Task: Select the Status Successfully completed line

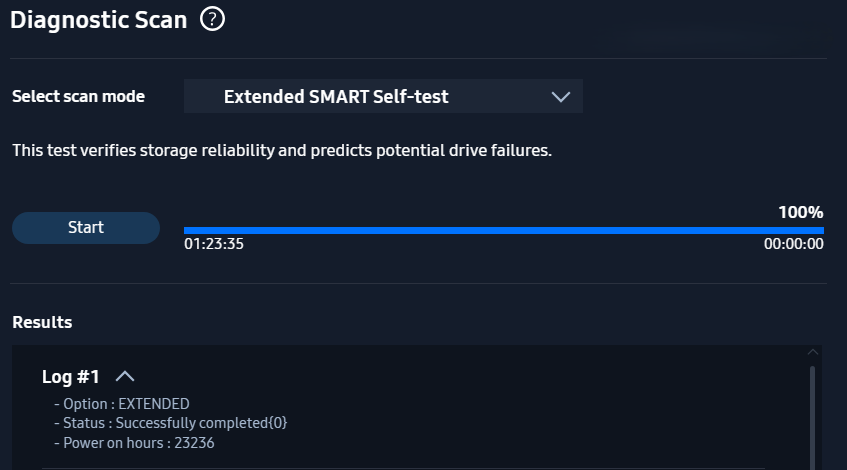Action: [x=171, y=423]
